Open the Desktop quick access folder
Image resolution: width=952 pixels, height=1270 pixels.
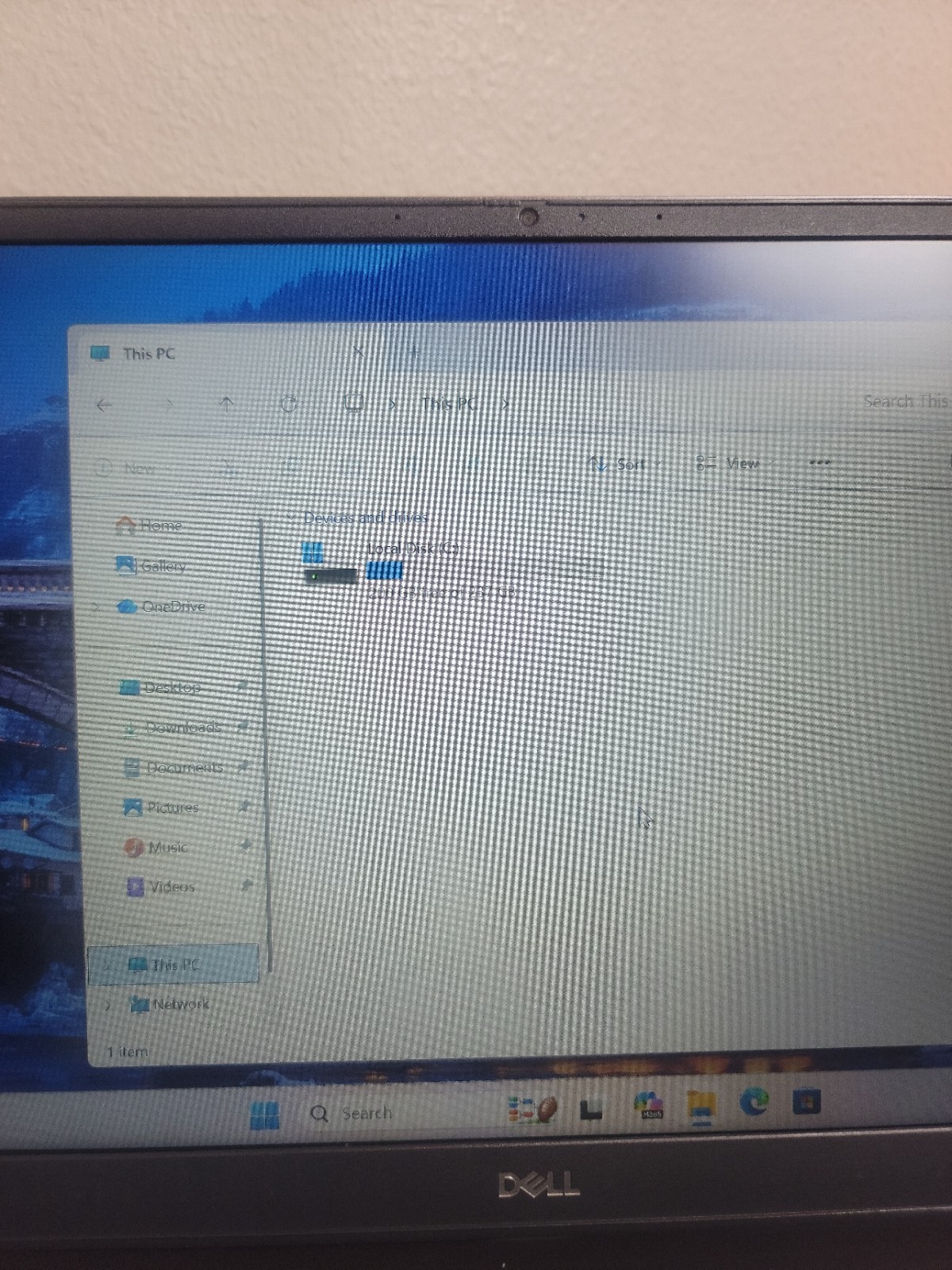160,687
